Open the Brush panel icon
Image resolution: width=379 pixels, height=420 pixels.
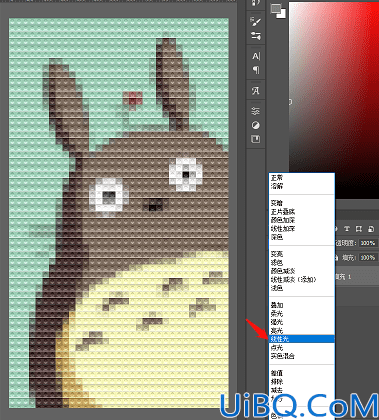click(256, 21)
